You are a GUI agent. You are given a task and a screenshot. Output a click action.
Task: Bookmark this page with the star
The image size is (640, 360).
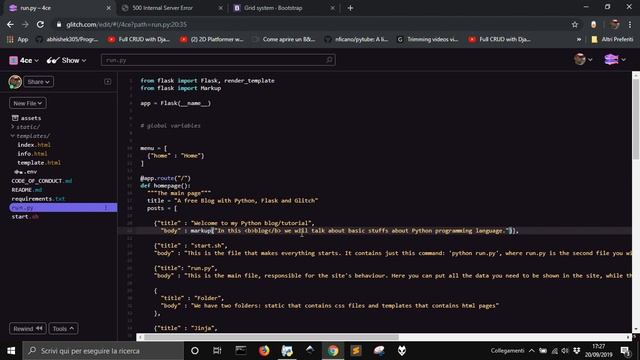575,24
